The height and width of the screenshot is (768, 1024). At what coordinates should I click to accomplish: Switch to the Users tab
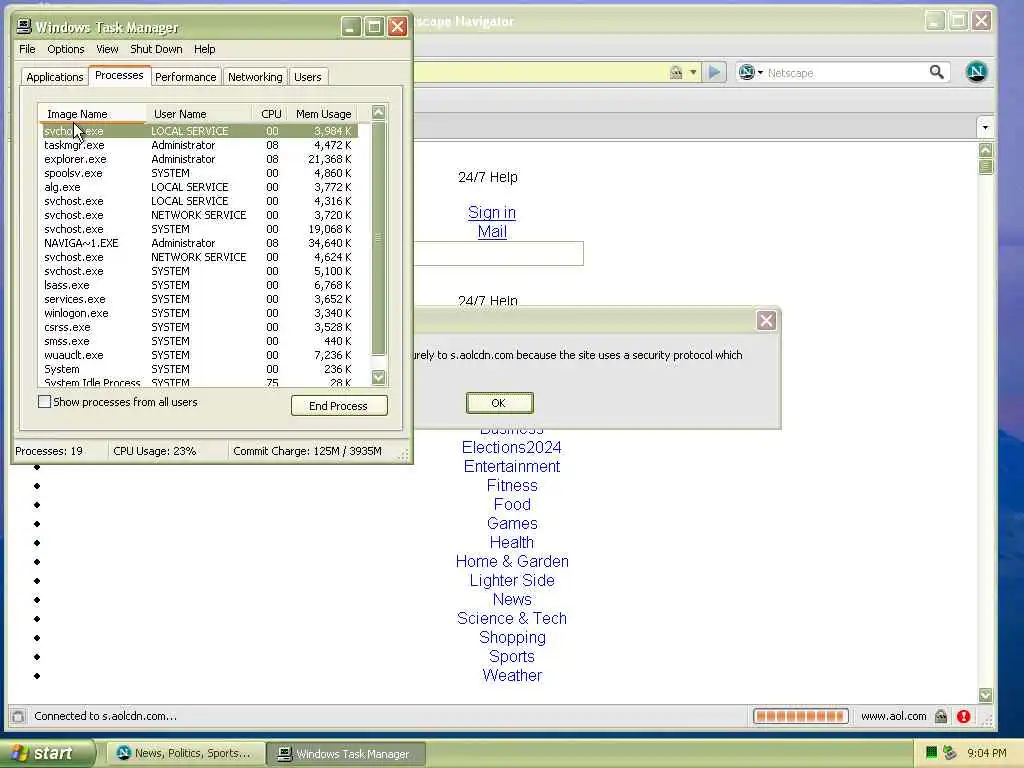(x=308, y=77)
